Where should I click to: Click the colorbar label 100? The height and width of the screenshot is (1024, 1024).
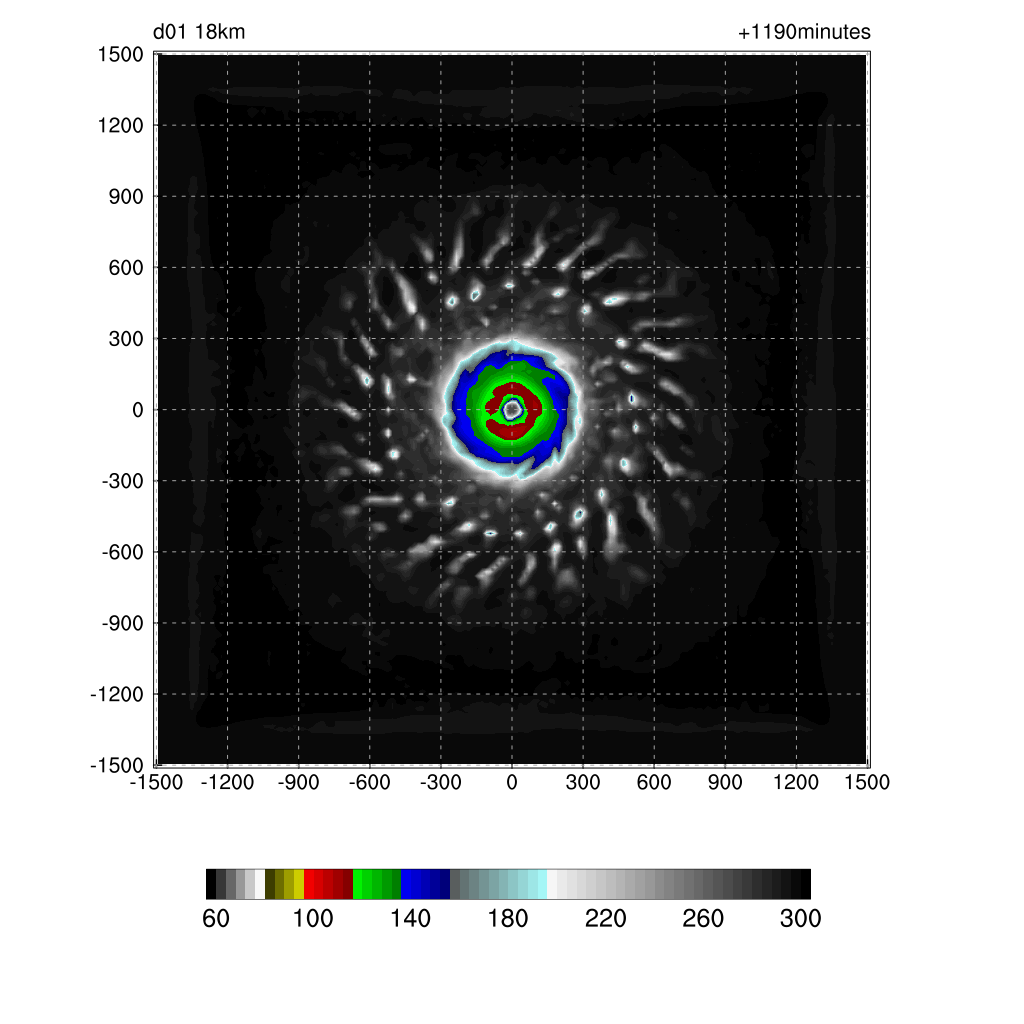coord(313,918)
